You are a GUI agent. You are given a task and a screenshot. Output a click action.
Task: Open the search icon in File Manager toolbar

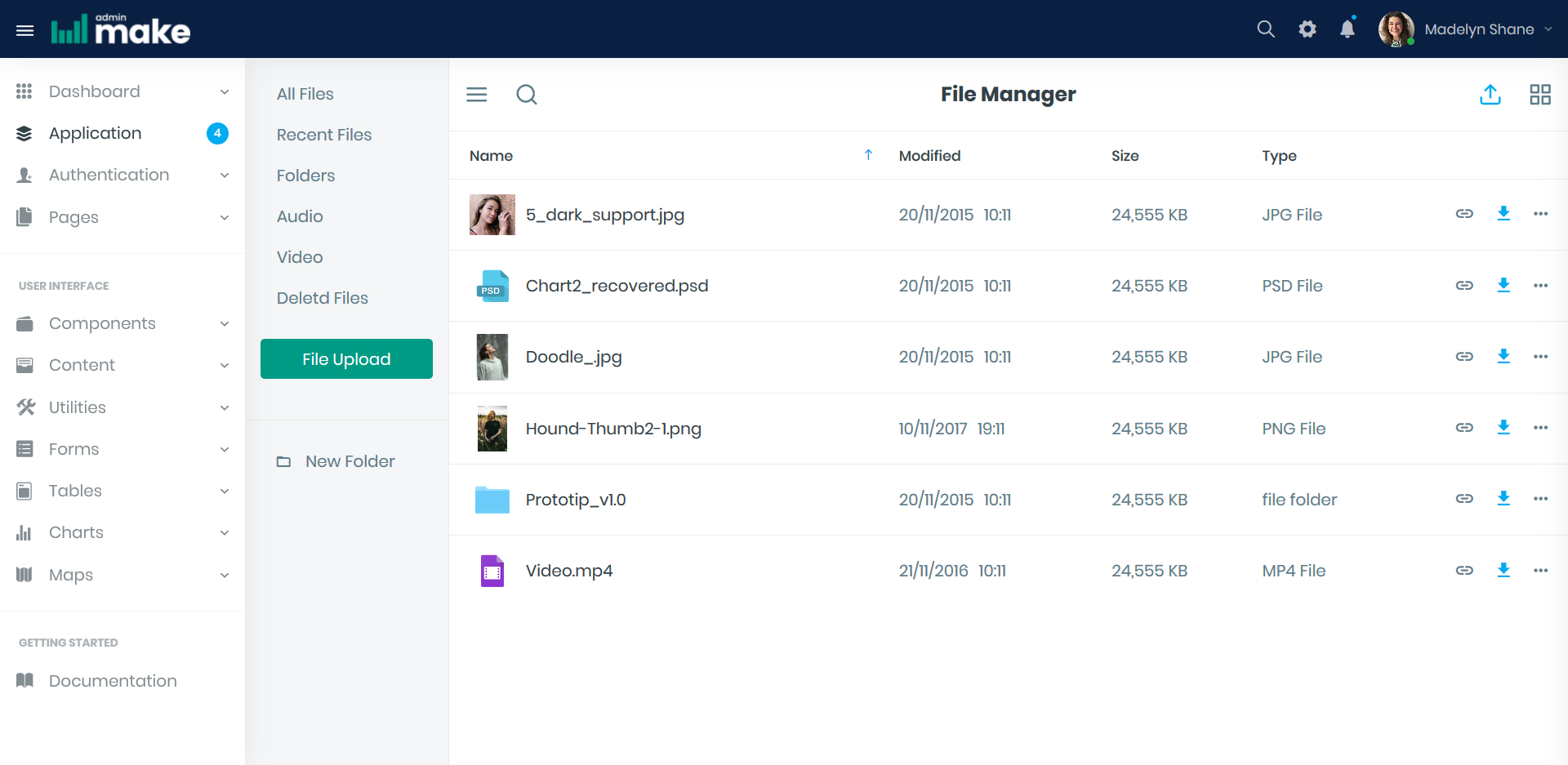[x=527, y=95]
